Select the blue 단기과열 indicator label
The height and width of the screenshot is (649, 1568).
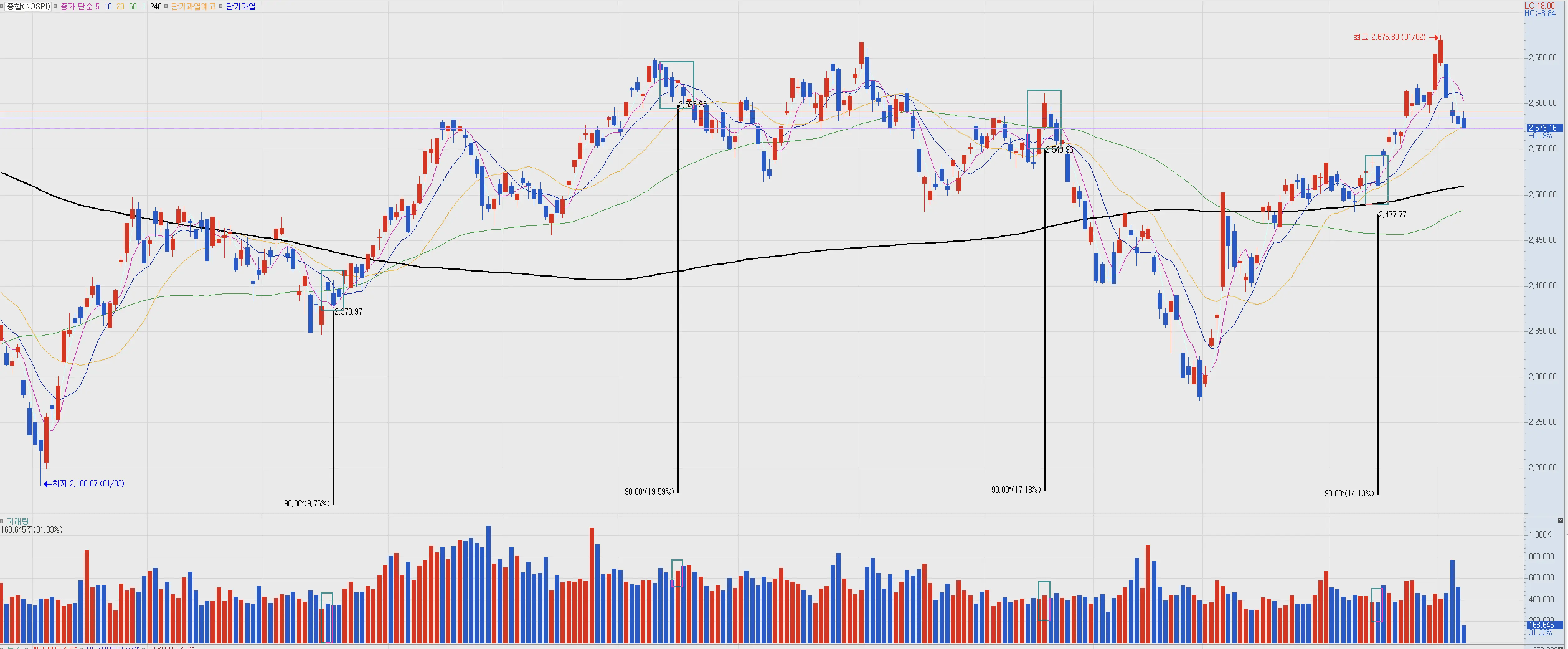240,7
